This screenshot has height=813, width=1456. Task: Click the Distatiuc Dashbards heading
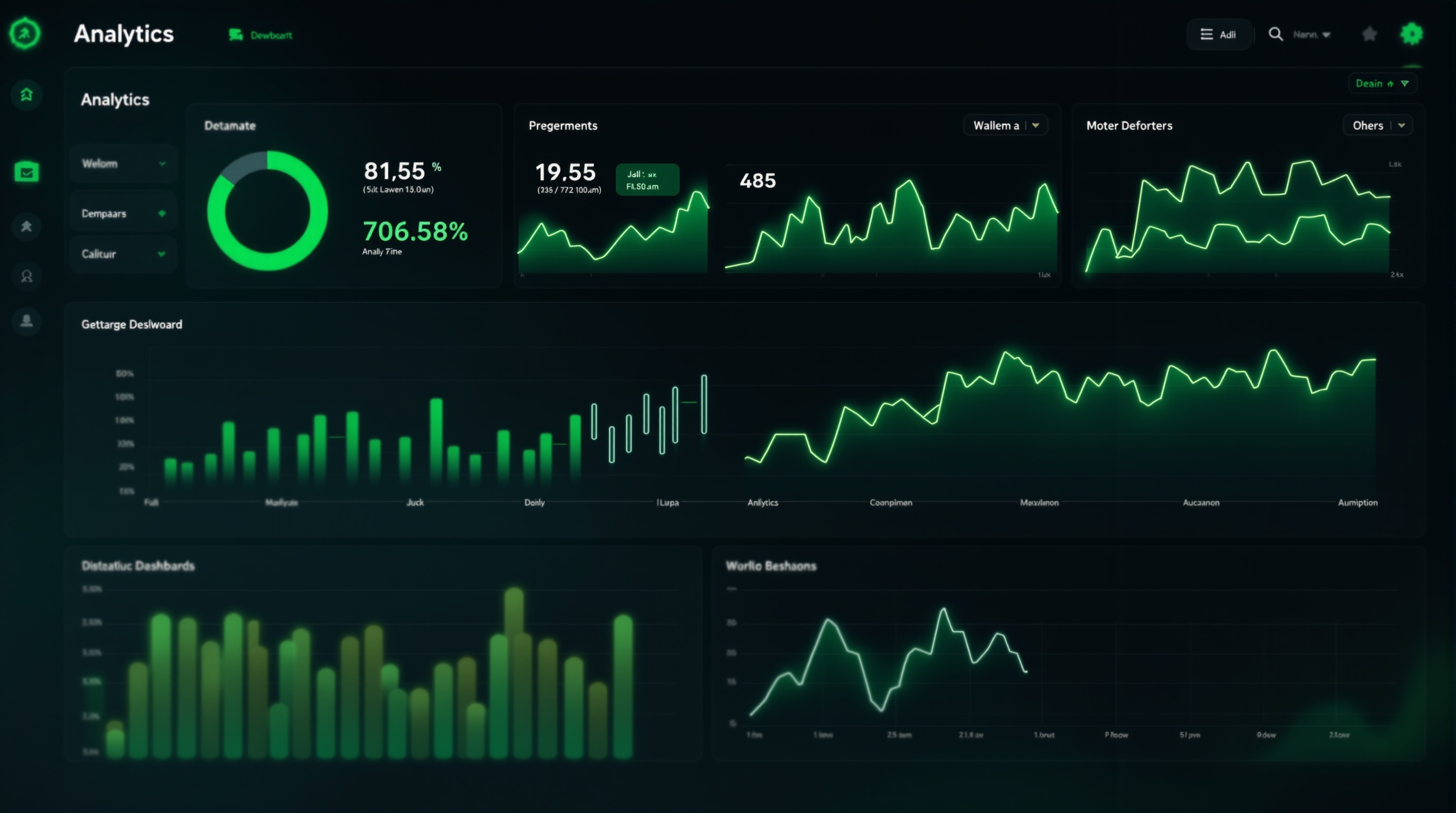pyautogui.click(x=138, y=566)
